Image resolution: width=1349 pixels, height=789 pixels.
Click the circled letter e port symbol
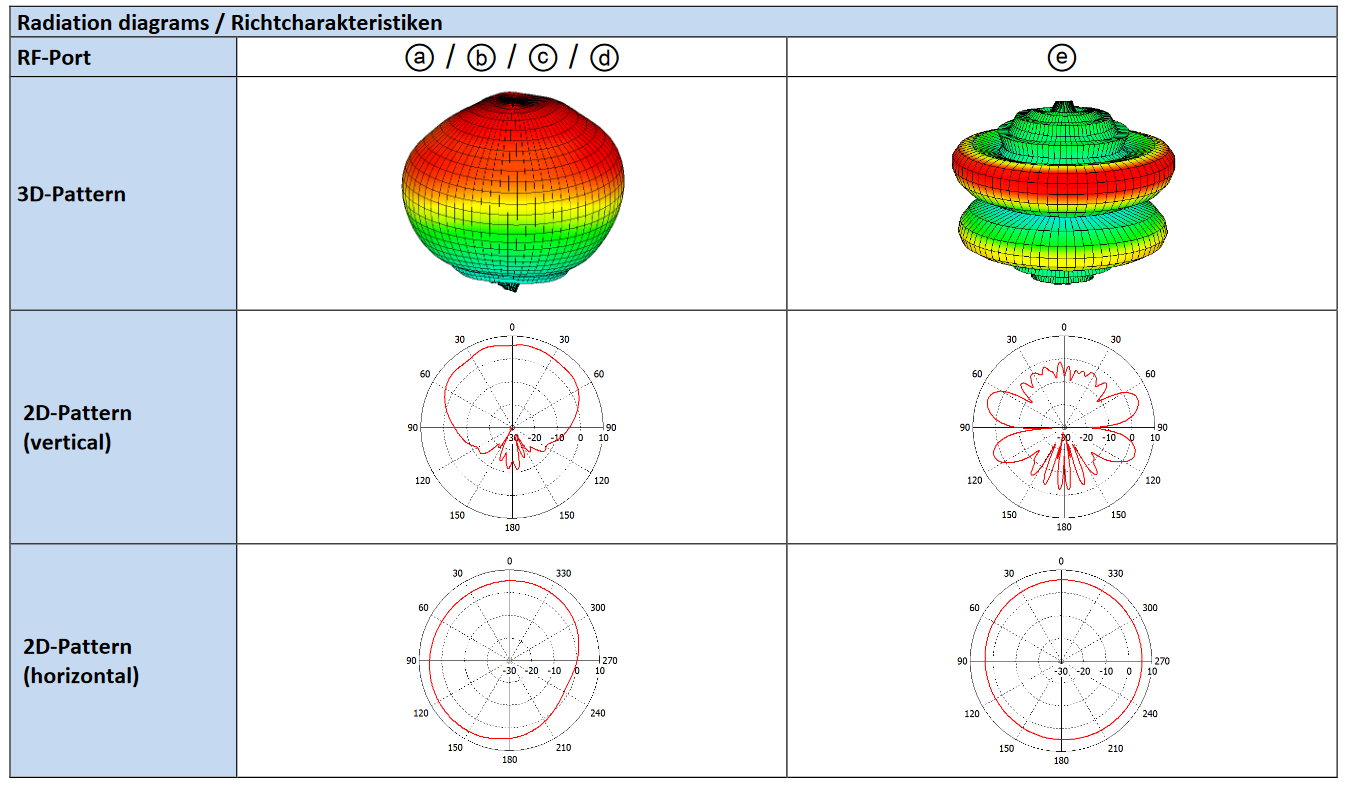(x=1061, y=58)
